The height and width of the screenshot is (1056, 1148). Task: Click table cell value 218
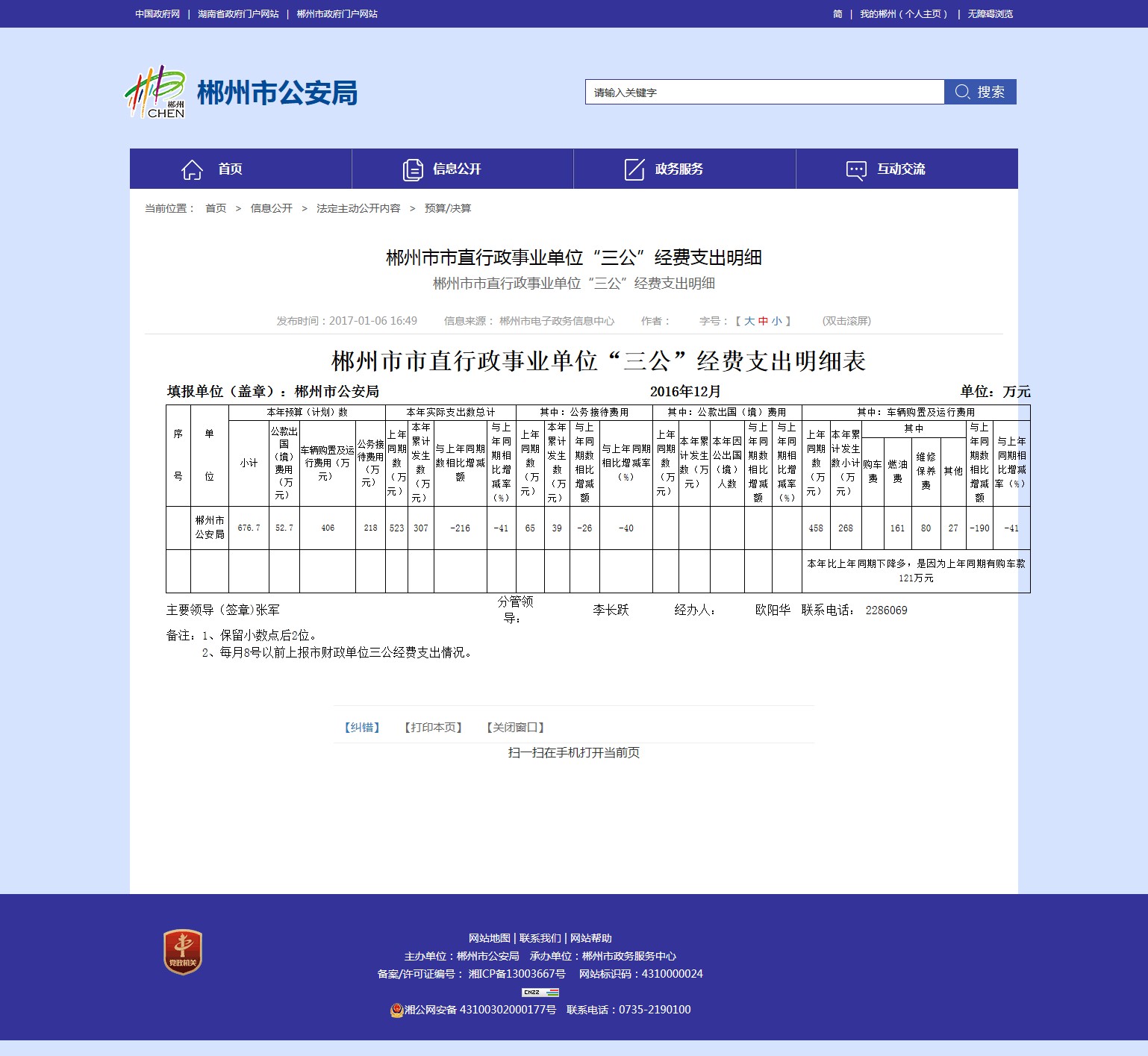click(x=370, y=528)
